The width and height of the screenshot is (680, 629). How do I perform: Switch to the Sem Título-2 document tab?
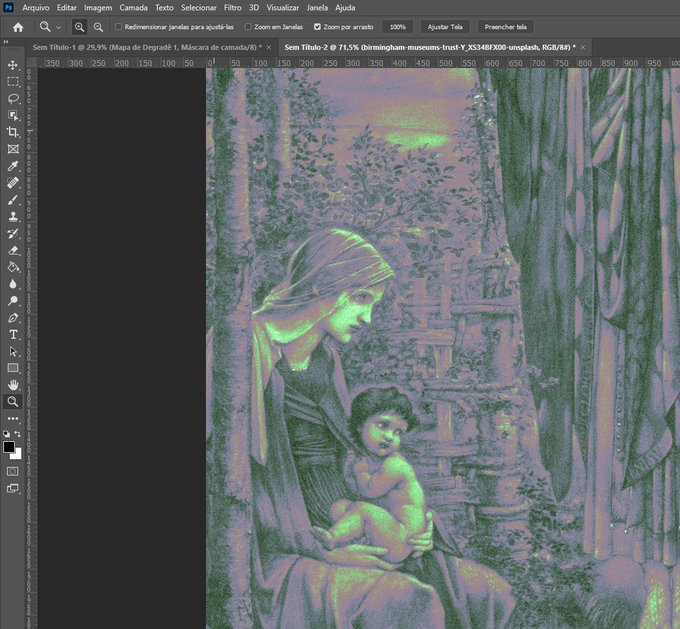click(x=430, y=47)
